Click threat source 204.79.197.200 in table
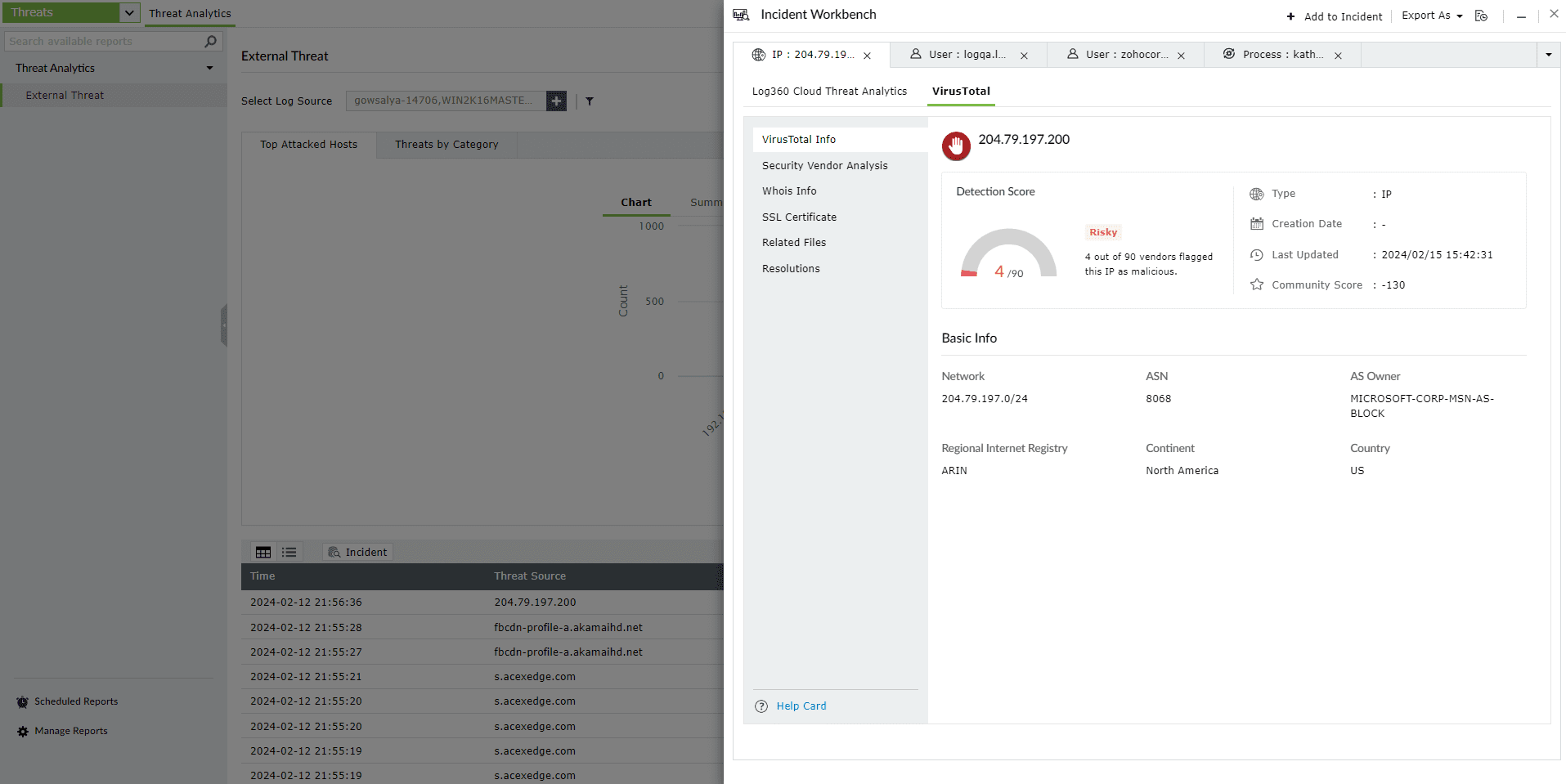1566x784 pixels. tap(535, 603)
